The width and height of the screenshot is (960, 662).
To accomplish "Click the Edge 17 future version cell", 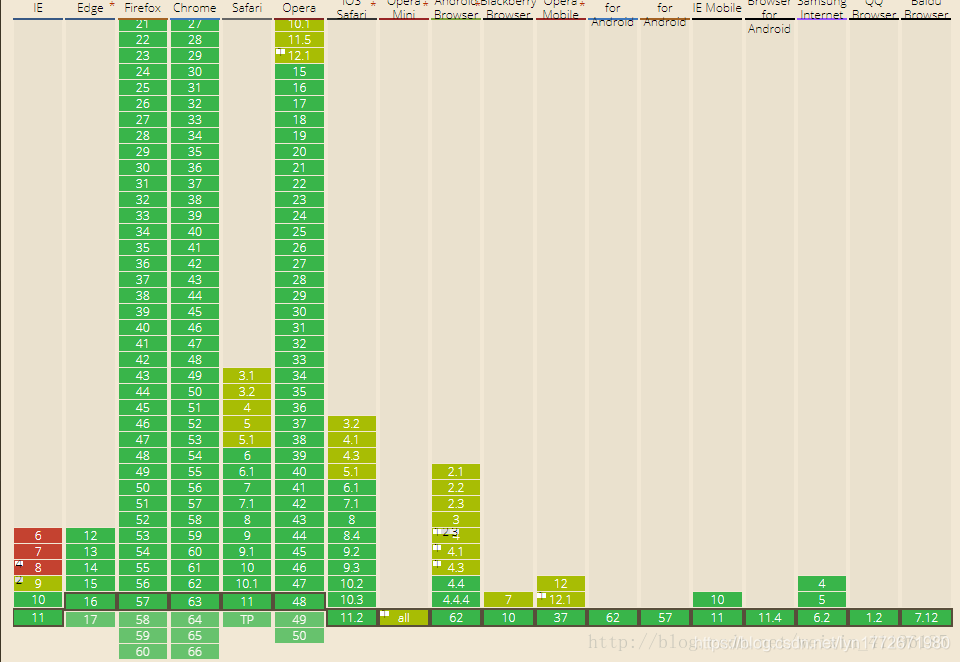I will [90, 619].
